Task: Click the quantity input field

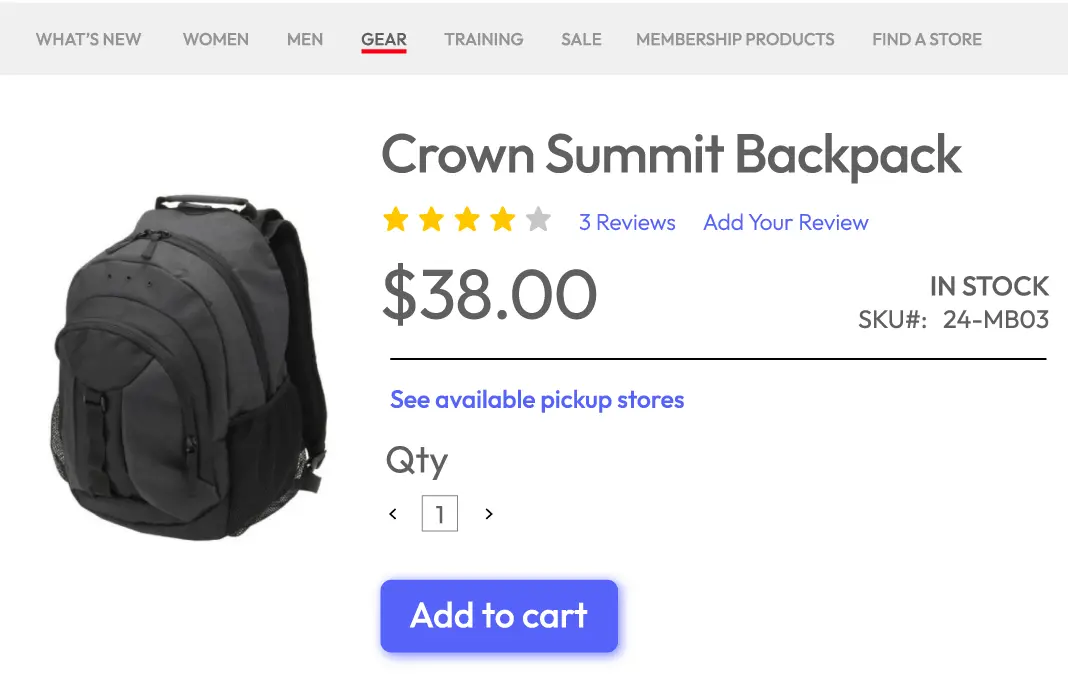Action: 440,514
